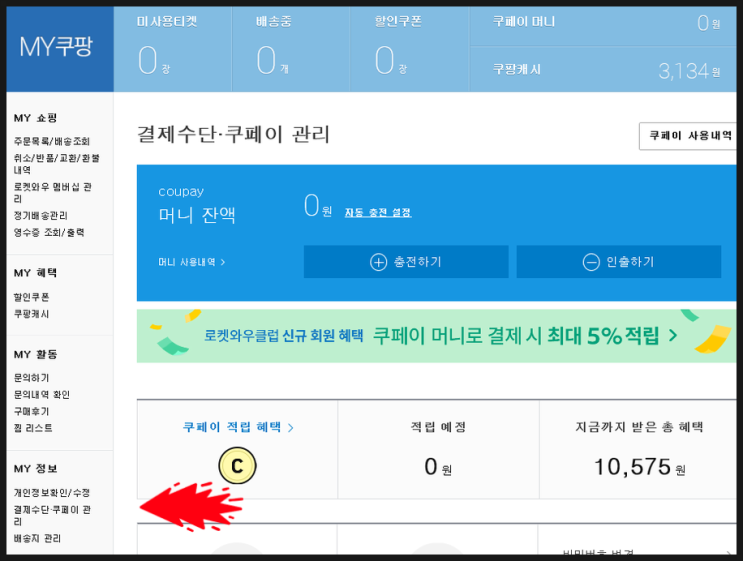
Task: Click the 결제수단·쿠페이 관리 page title
Action: [233, 134]
